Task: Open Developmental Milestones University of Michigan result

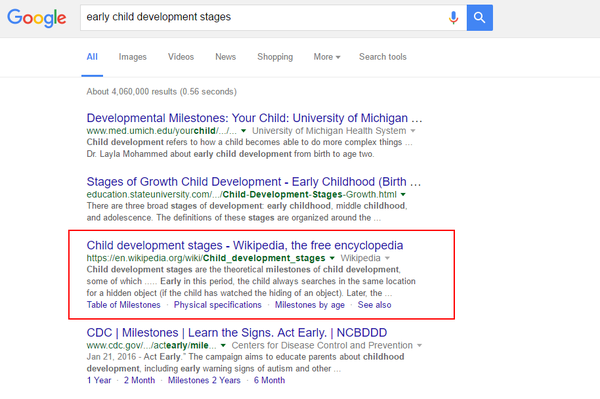Action: pyautogui.click(x=254, y=118)
